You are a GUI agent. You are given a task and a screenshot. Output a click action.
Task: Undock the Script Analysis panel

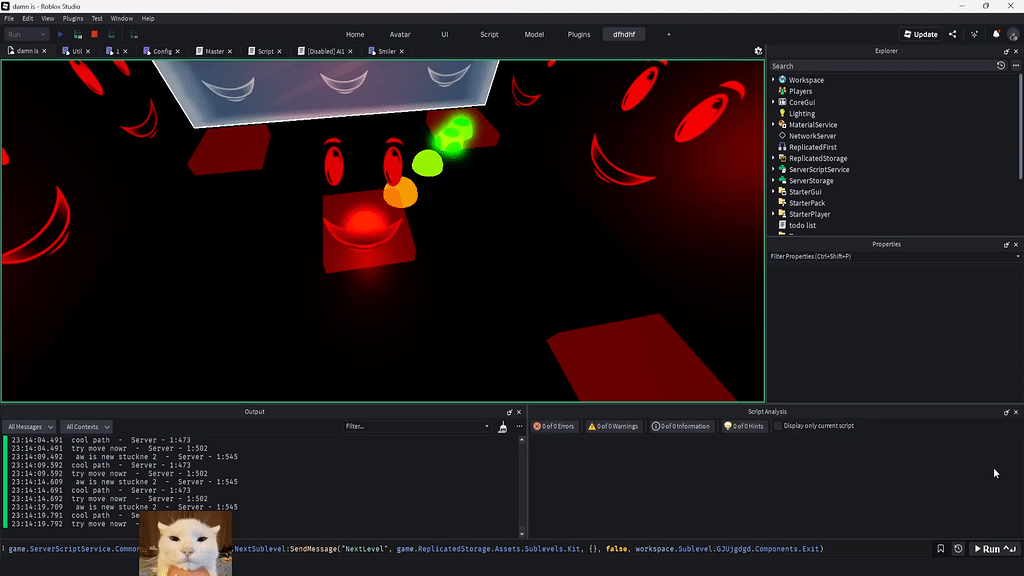coord(1006,412)
